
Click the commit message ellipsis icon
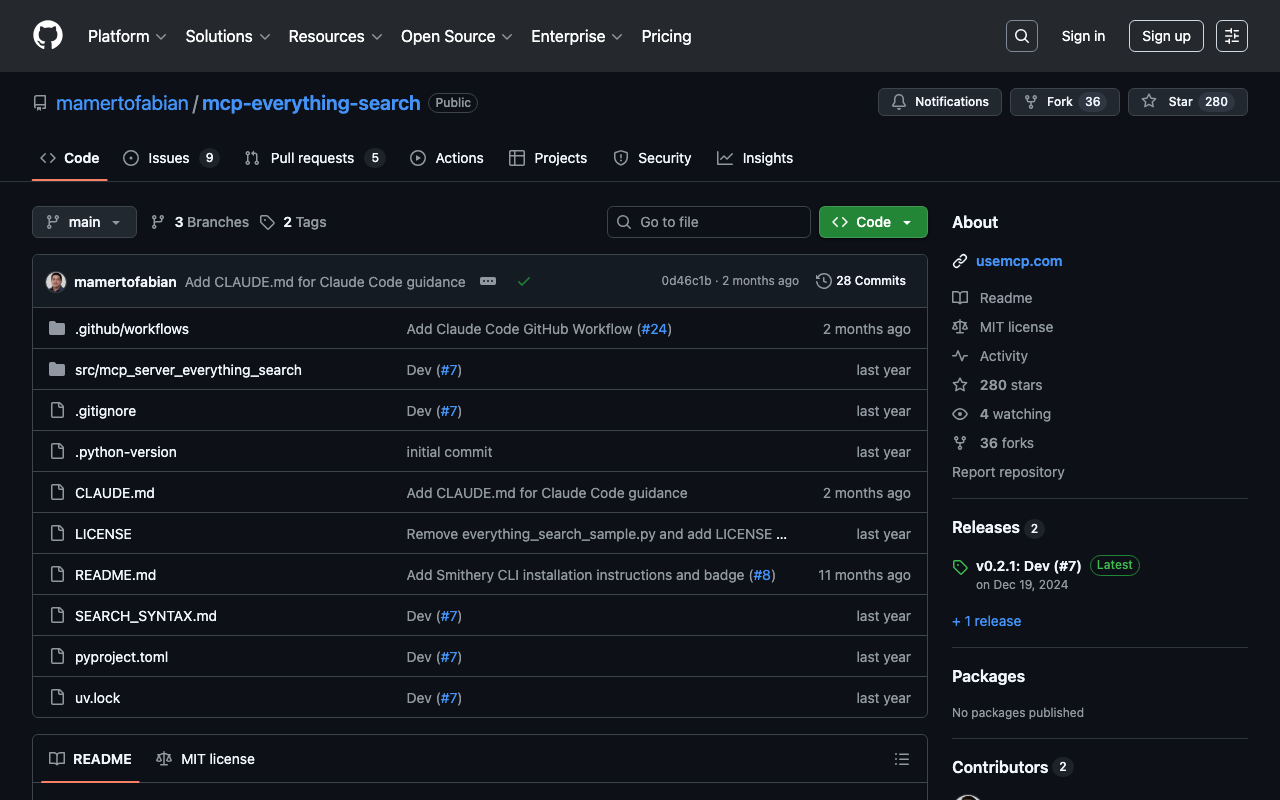[x=488, y=281]
